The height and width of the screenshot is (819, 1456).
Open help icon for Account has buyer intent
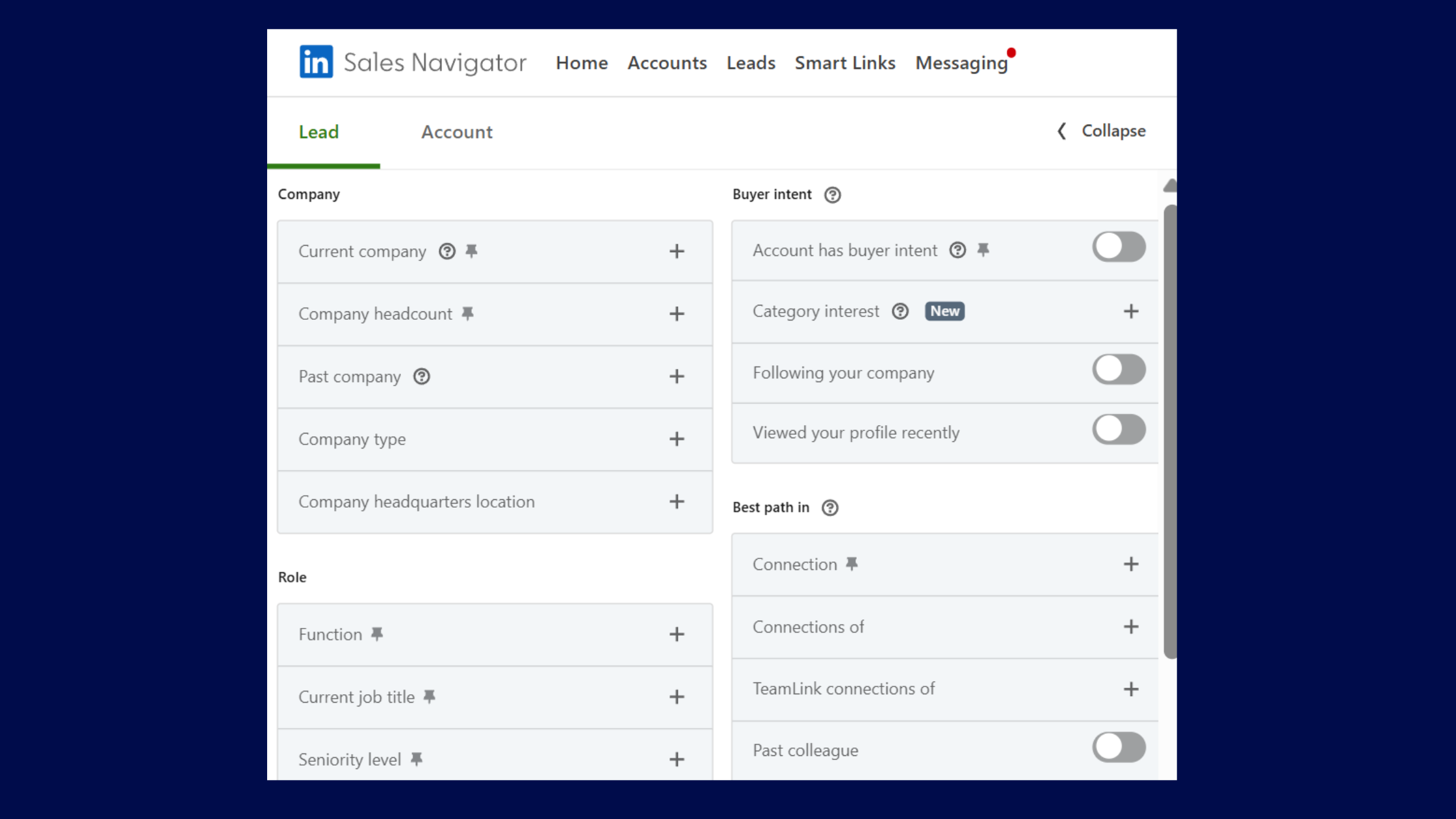point(957,250)
